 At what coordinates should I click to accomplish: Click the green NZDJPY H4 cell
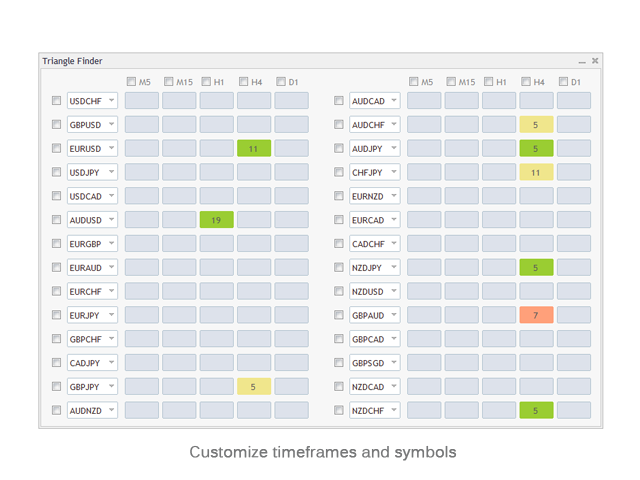536,267
